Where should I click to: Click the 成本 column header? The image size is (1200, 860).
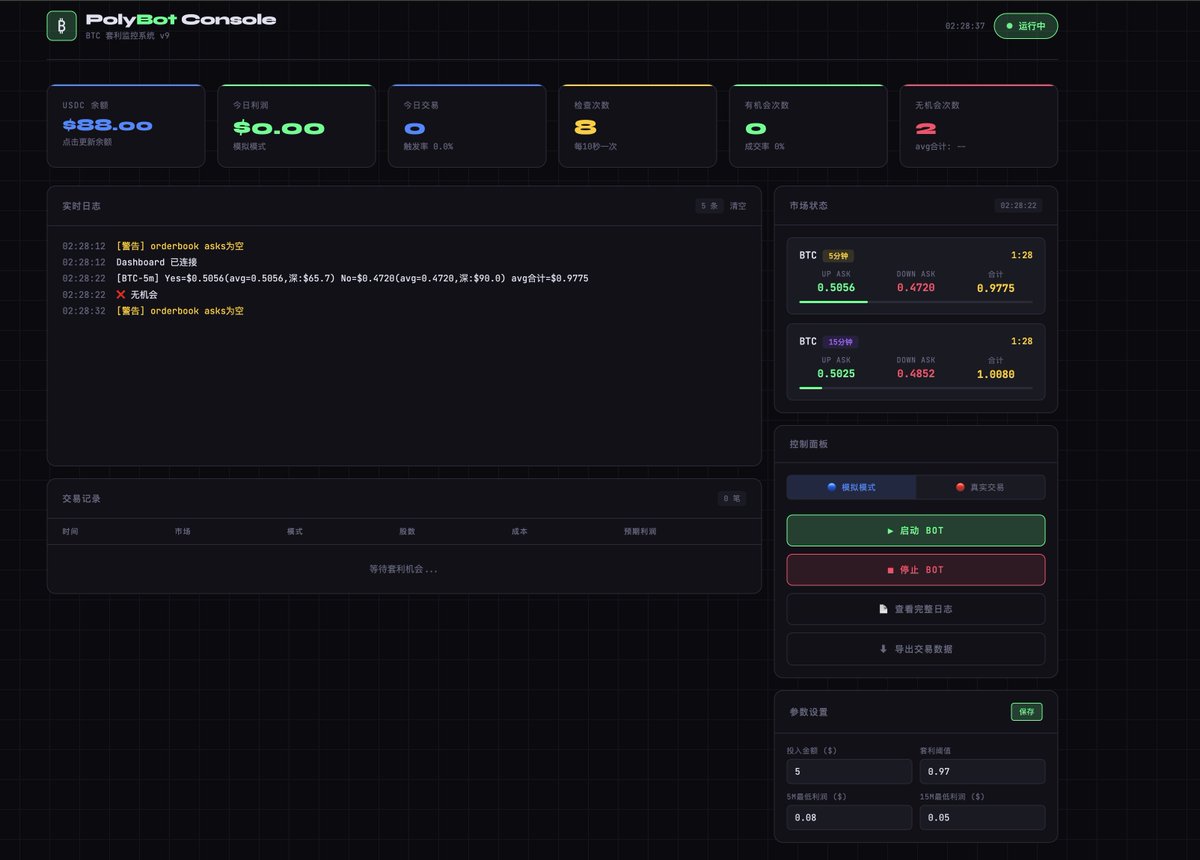[519, 532]
